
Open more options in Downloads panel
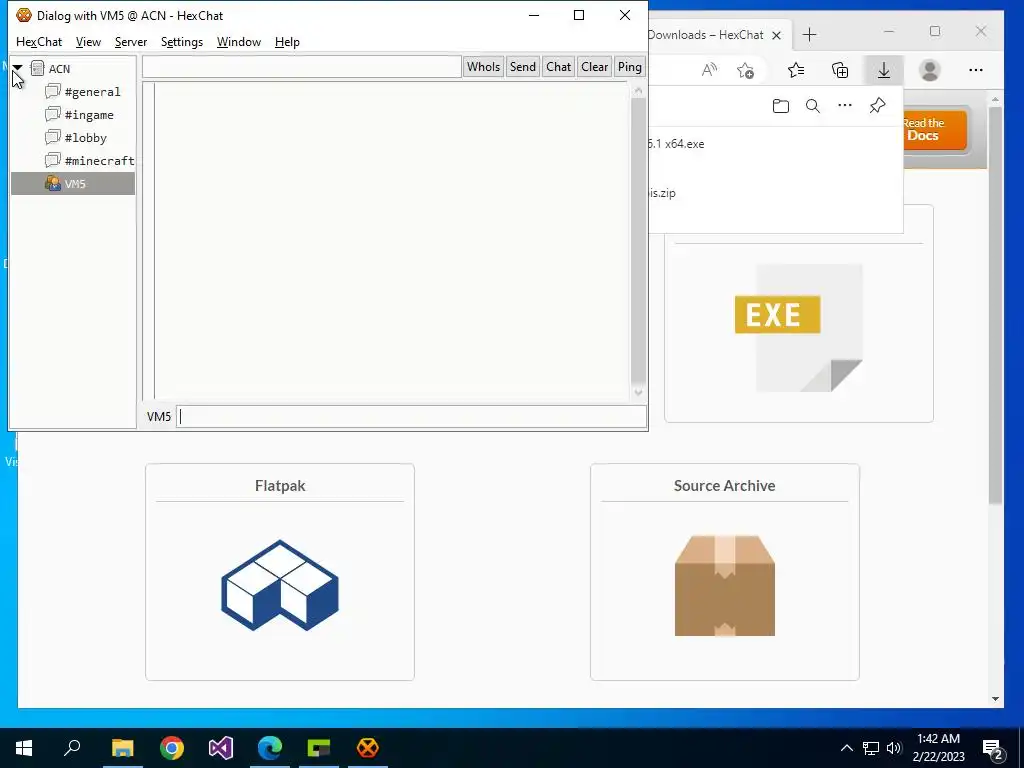(x=844, y=106)
